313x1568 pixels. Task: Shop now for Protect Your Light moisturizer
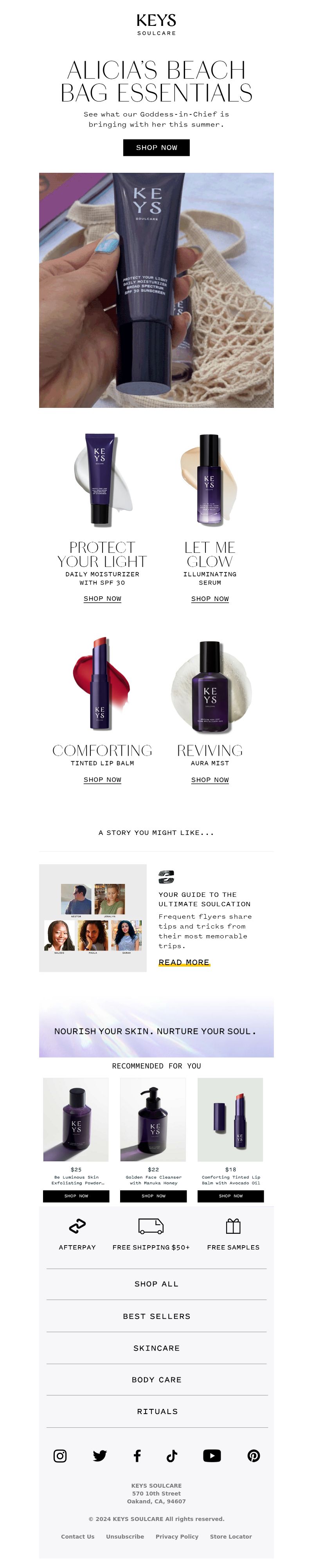pos(102,598)
